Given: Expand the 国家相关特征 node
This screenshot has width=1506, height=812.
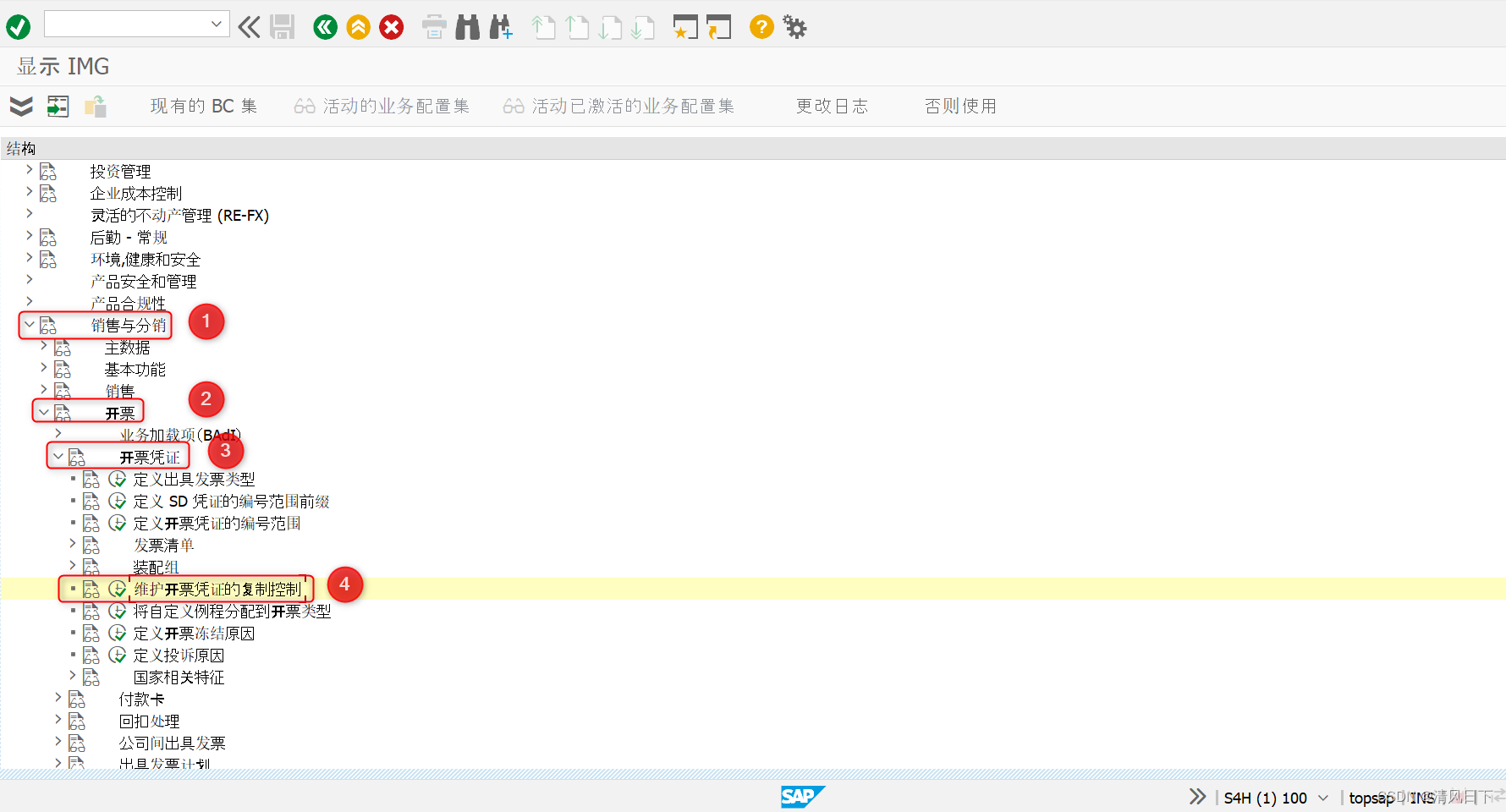Looking at the screenshot, I should point(73,675).
